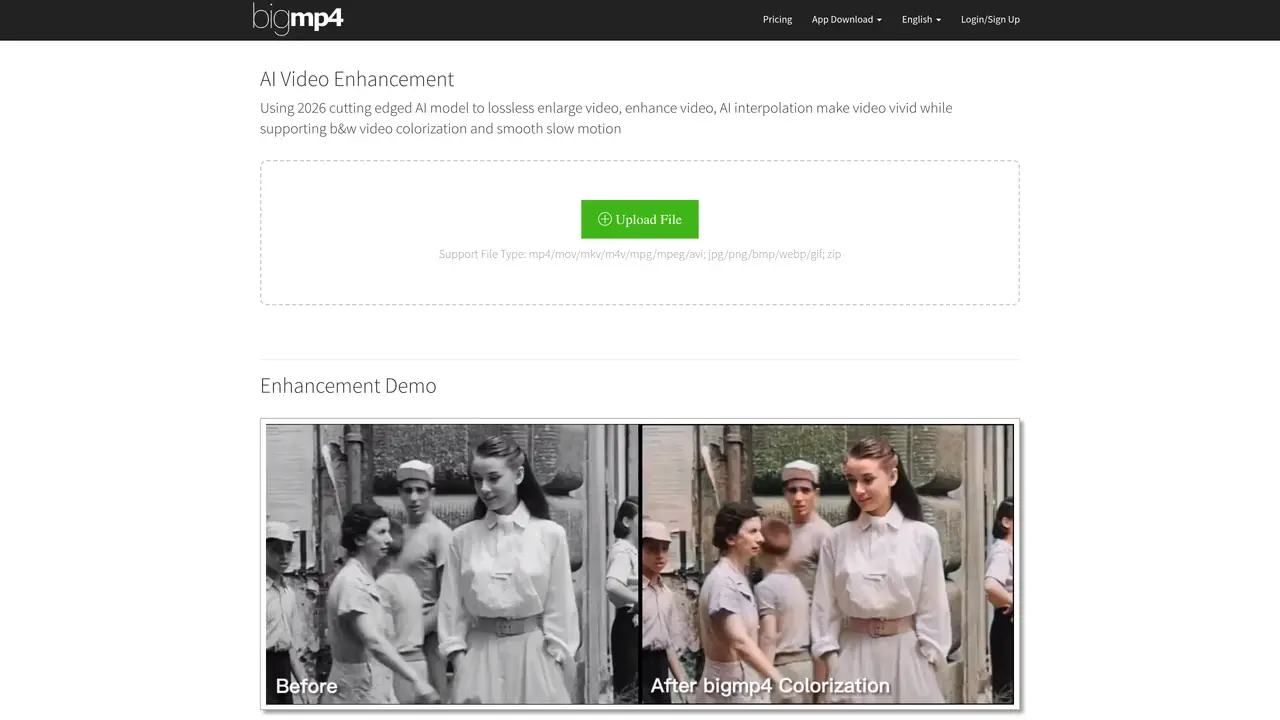The height and width of the screenshot is (720, 1280).
Task: Click the description text about 2026 AI model
Action: point(606,118)
